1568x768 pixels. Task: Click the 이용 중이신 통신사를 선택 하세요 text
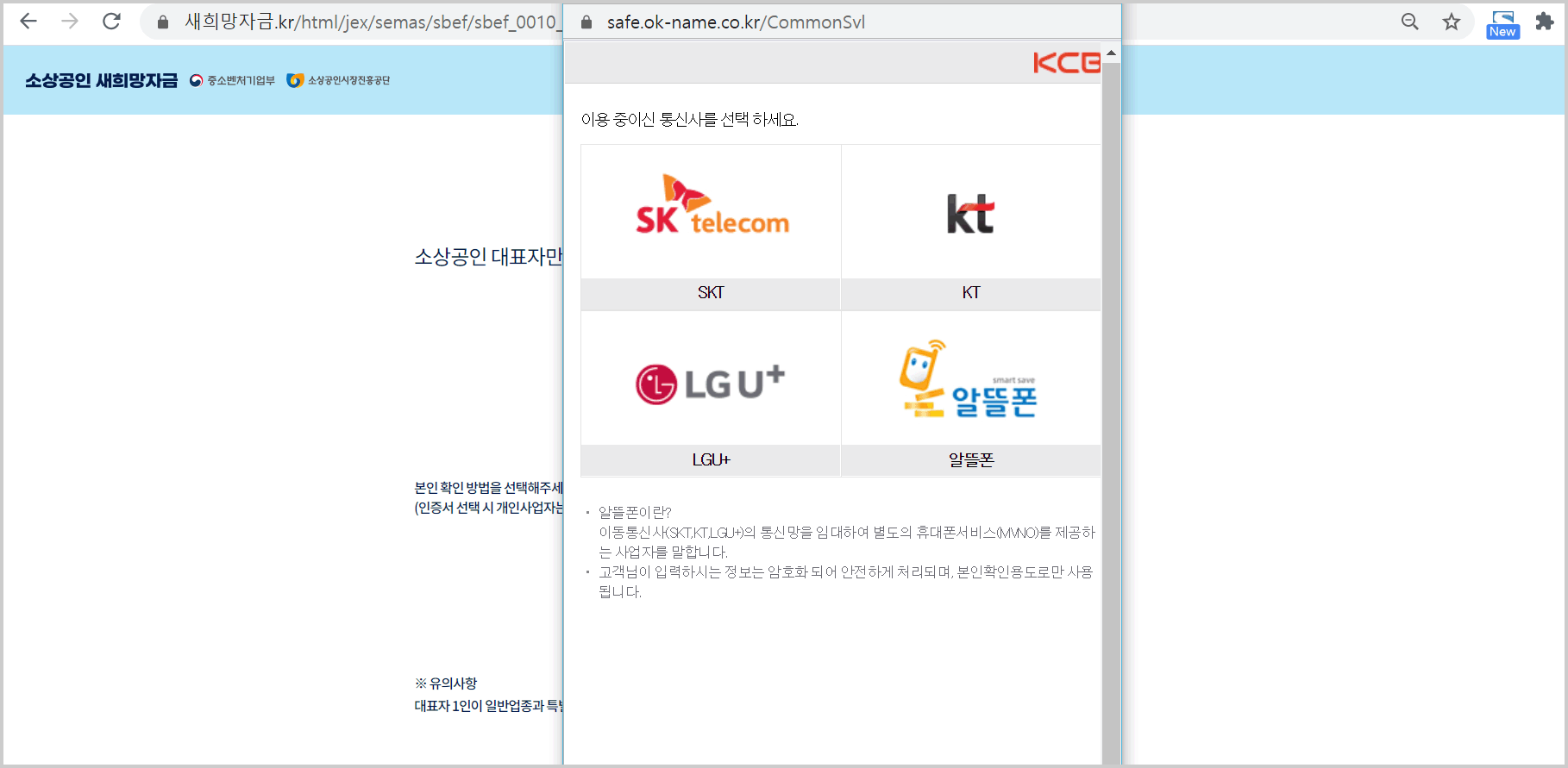point(690,120)
